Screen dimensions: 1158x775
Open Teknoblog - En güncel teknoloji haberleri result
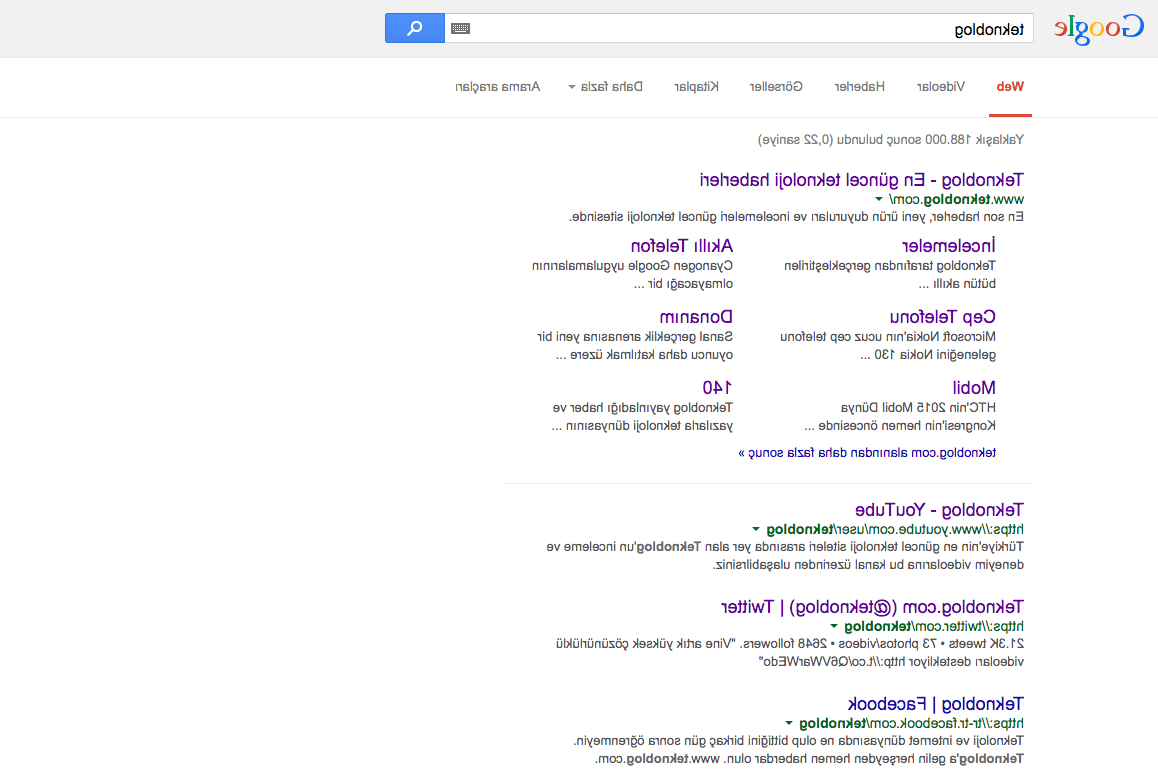tap(861, 180)
